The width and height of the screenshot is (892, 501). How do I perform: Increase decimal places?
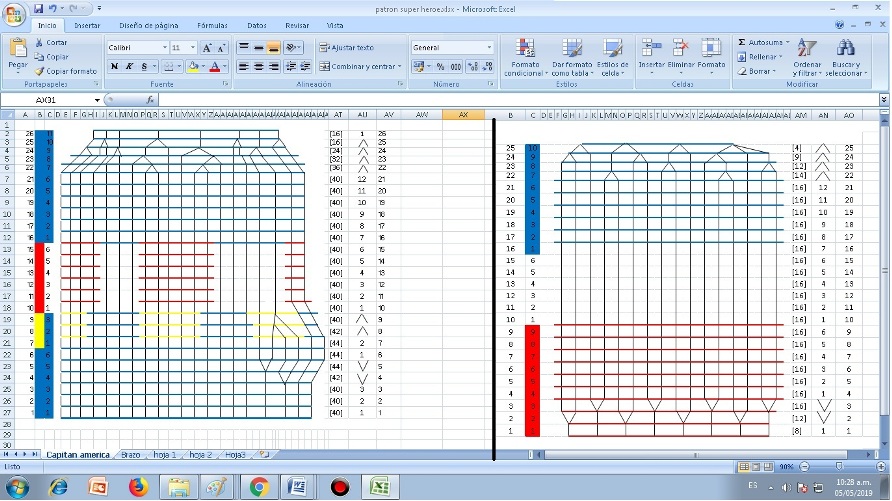[473, 67]
